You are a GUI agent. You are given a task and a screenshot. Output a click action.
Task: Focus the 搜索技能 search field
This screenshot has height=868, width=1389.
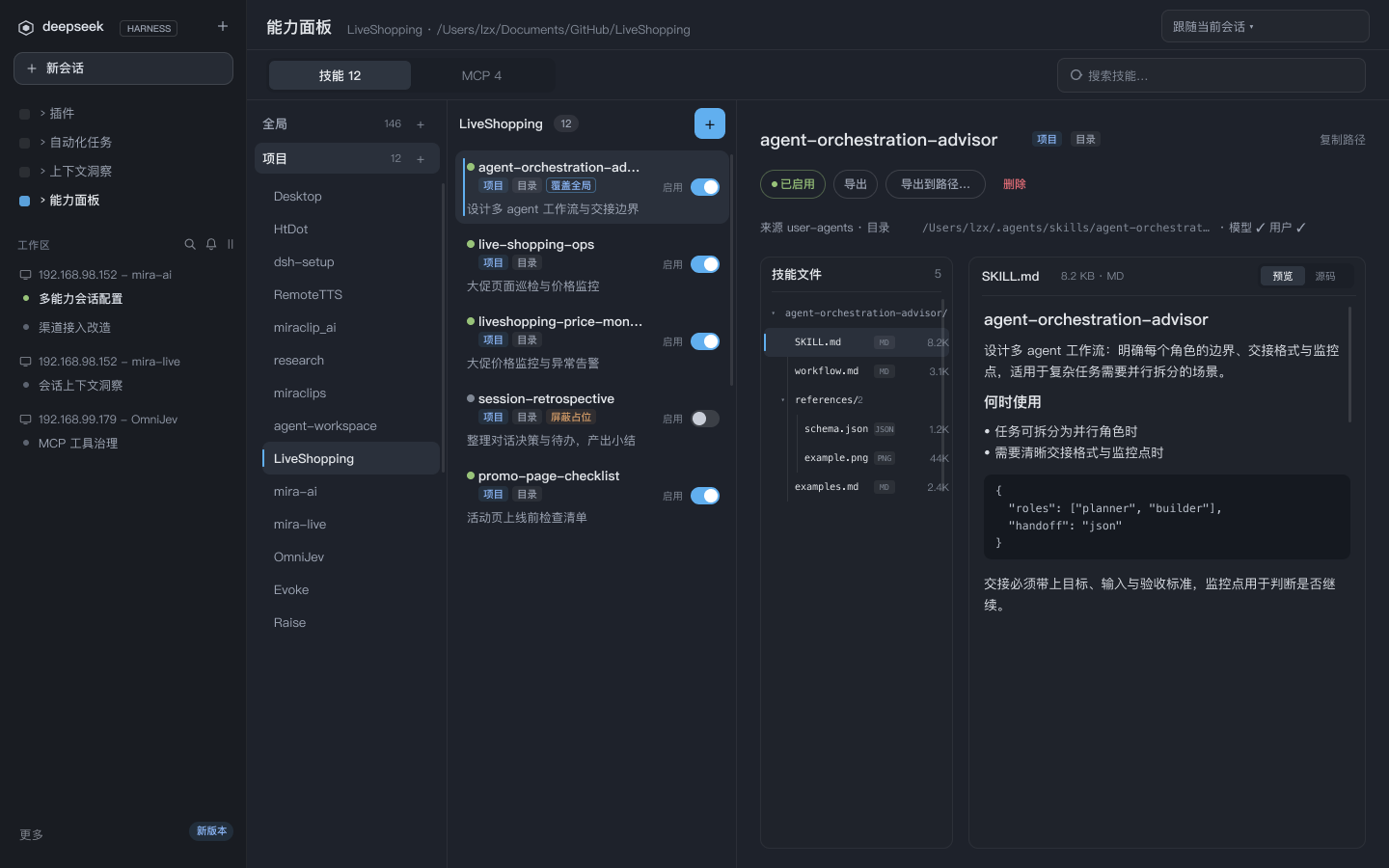1212,75
